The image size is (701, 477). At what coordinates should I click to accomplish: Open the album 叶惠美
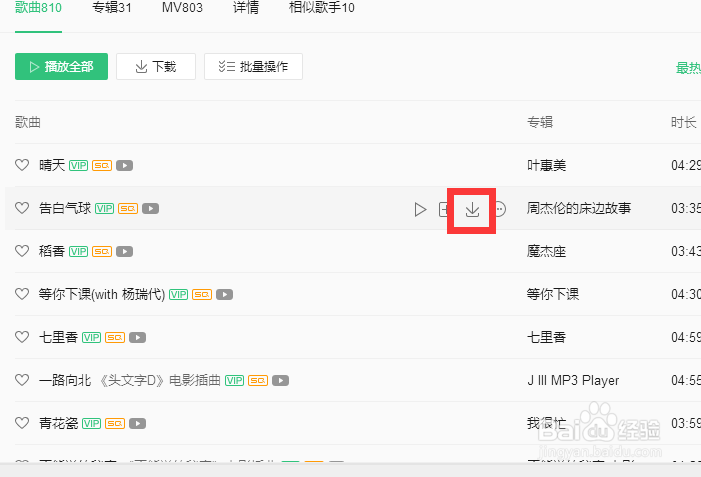click(546, 165)
